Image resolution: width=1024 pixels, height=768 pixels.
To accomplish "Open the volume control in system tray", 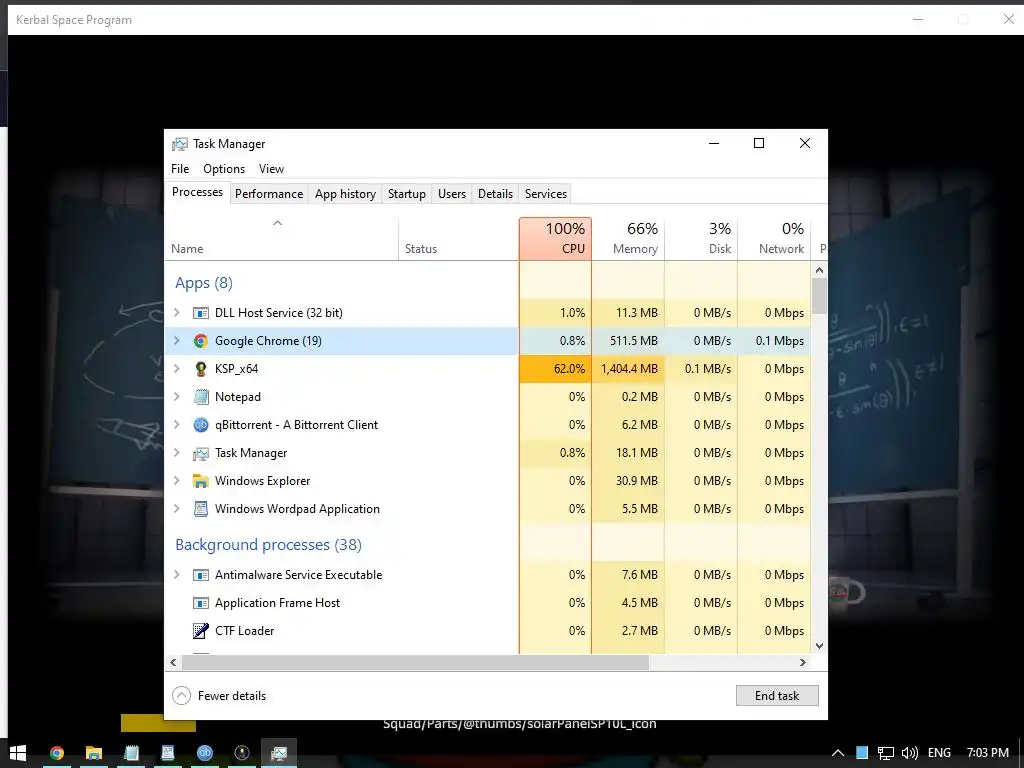I will [910, 753].
